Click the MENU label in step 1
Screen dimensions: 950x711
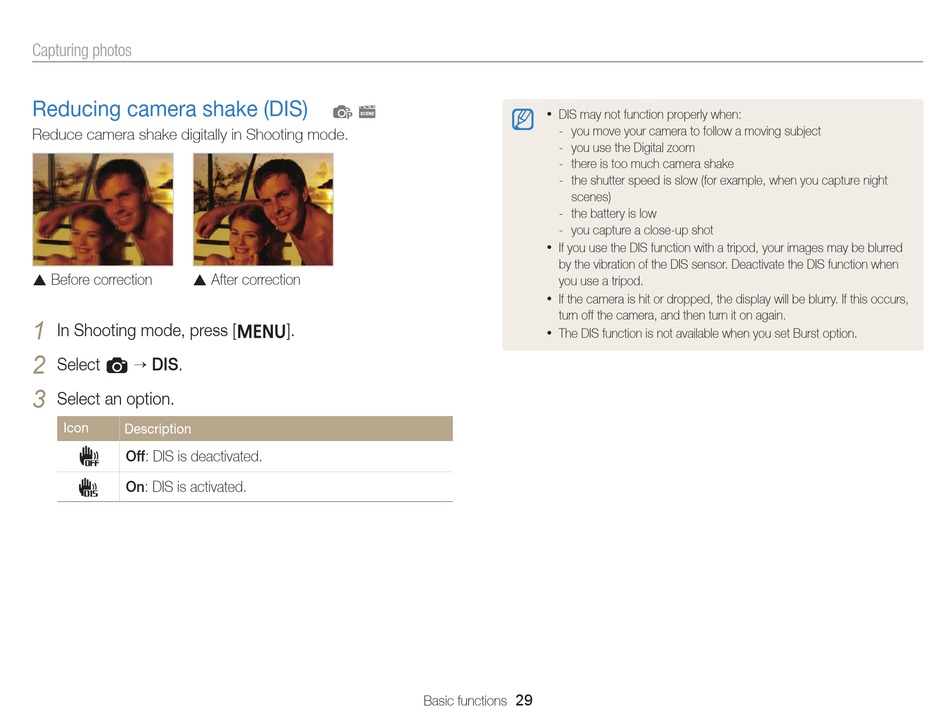click(x=261, y=331)
